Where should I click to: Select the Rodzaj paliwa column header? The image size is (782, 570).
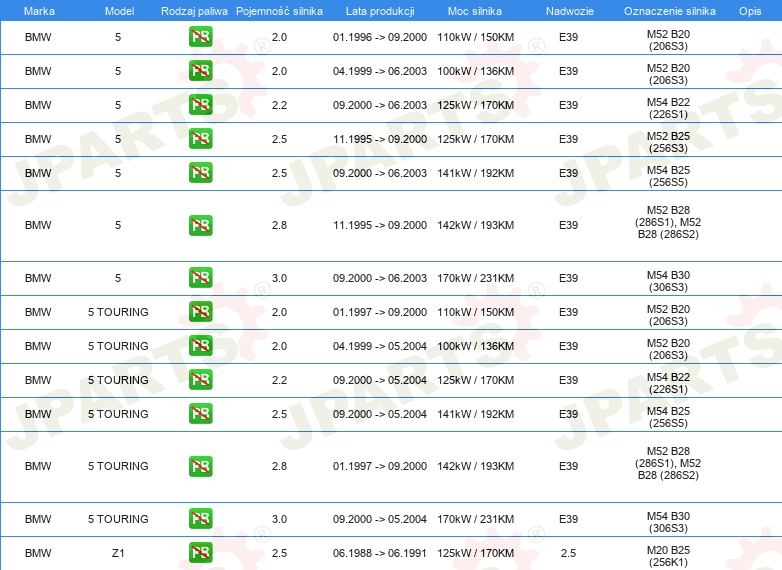(x=194, y=11)
